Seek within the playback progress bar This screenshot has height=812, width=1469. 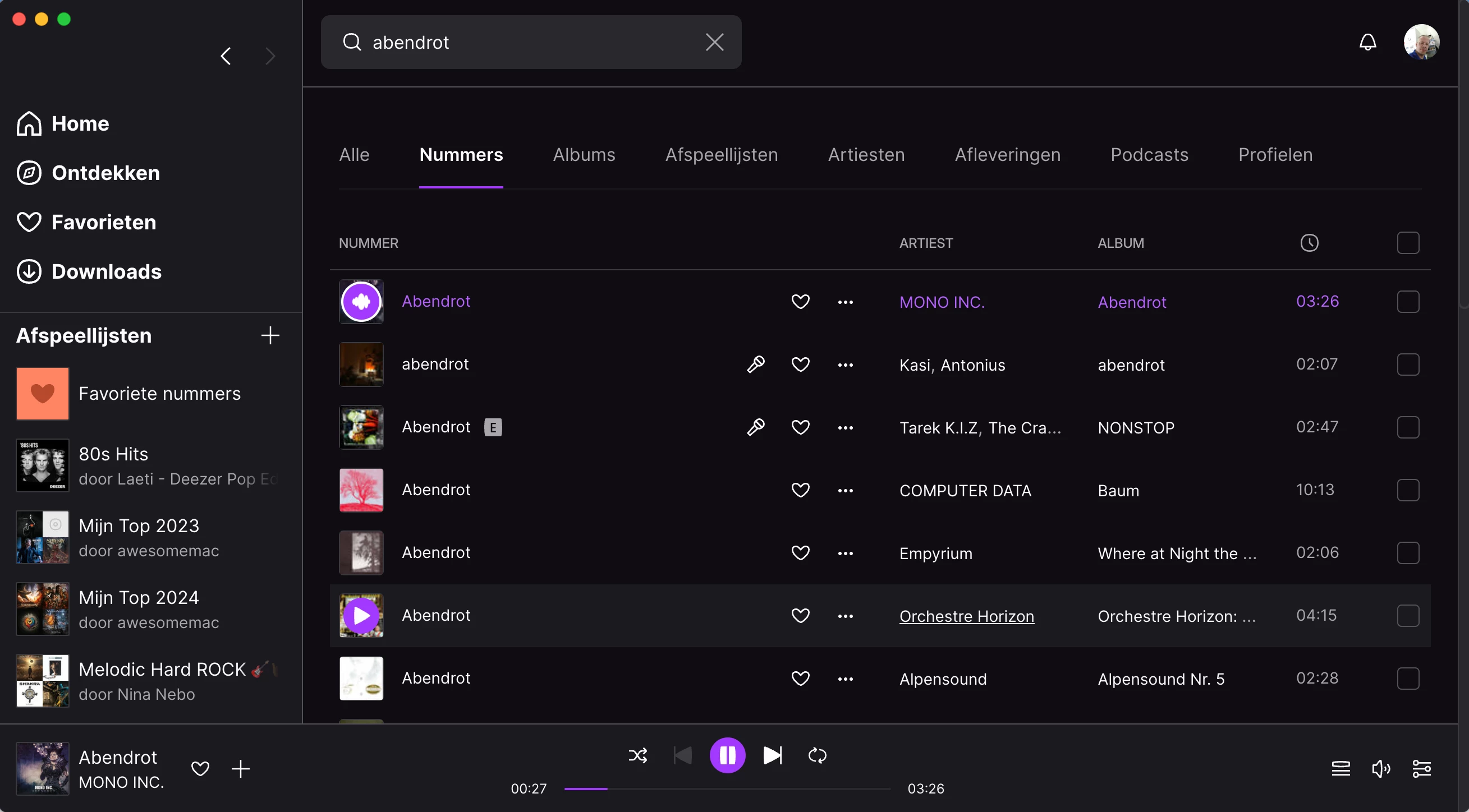pos(727,789)
